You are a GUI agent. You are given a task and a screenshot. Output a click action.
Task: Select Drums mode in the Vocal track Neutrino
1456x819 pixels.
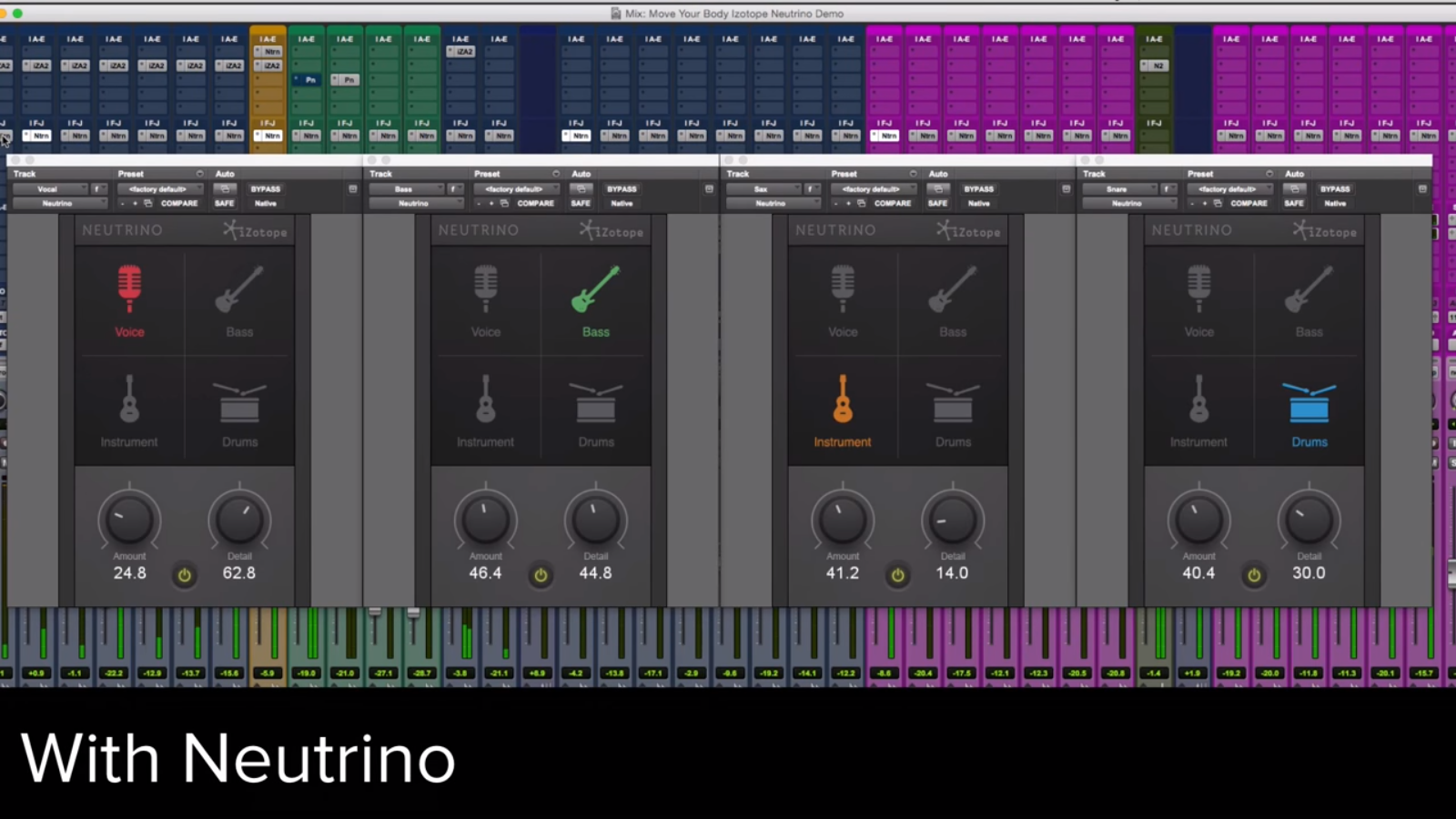tap(239, 411)
